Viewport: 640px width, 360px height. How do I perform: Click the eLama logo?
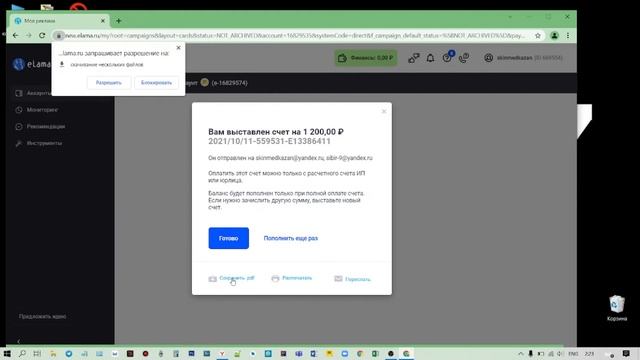pos(32,64)
